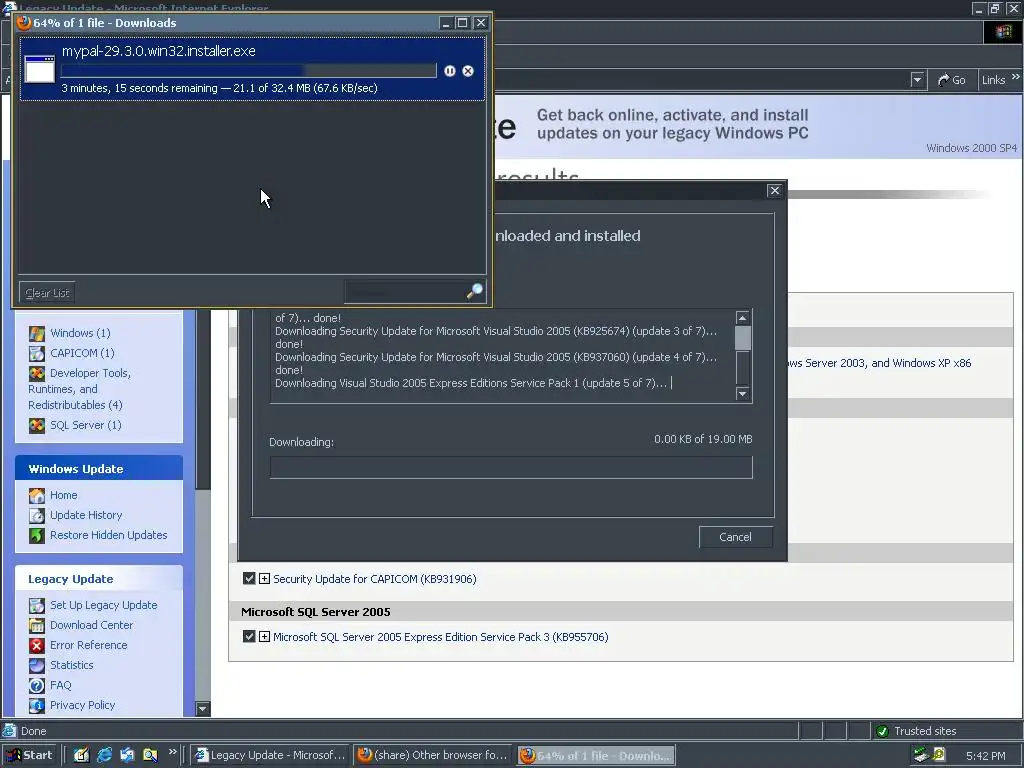Close the update install dialog with X
Viewport: 1024px width, 768px height.
coord(775,190)
